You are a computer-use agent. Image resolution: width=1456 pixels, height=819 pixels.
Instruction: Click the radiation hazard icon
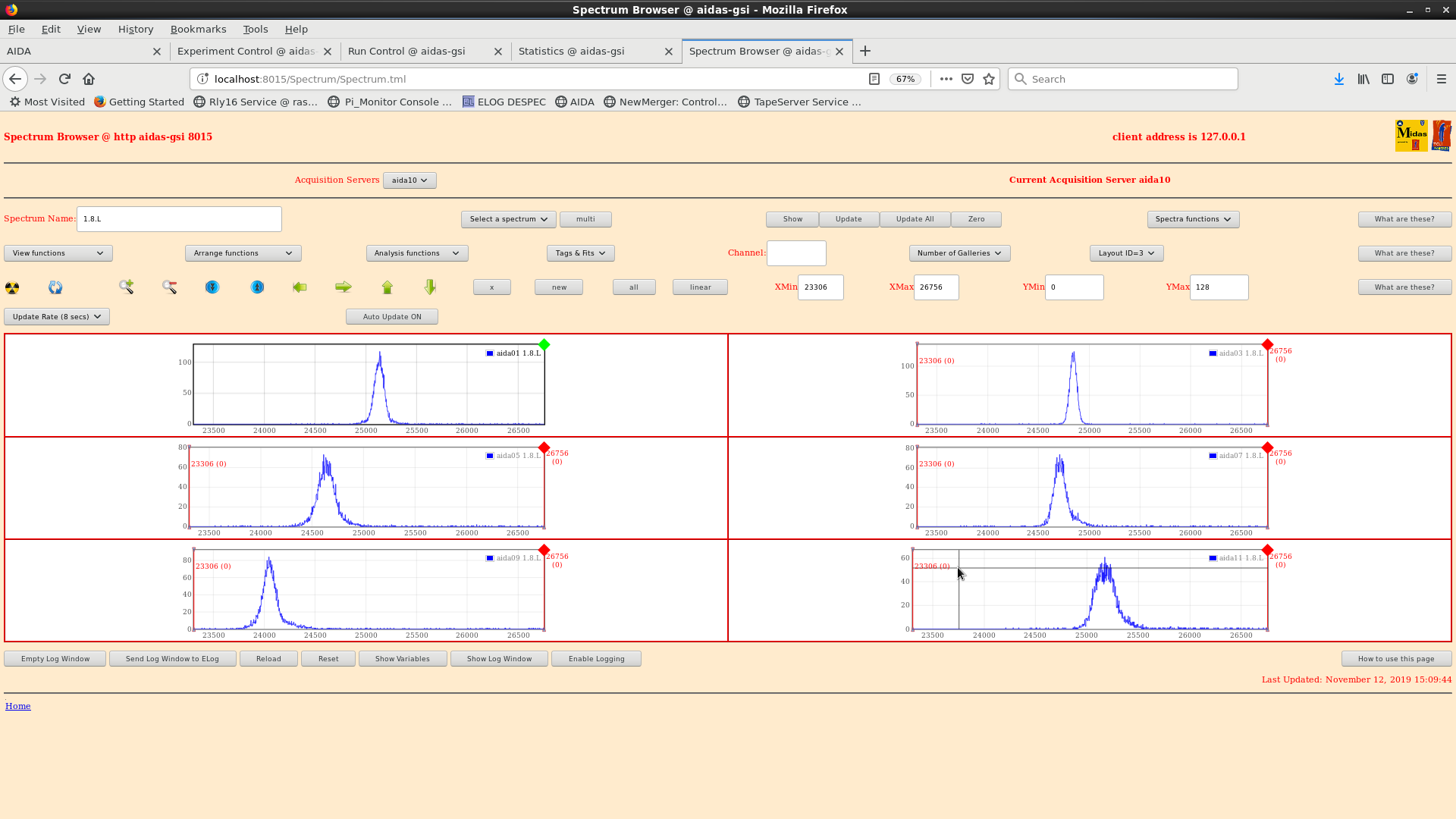[x=12, y=287]
